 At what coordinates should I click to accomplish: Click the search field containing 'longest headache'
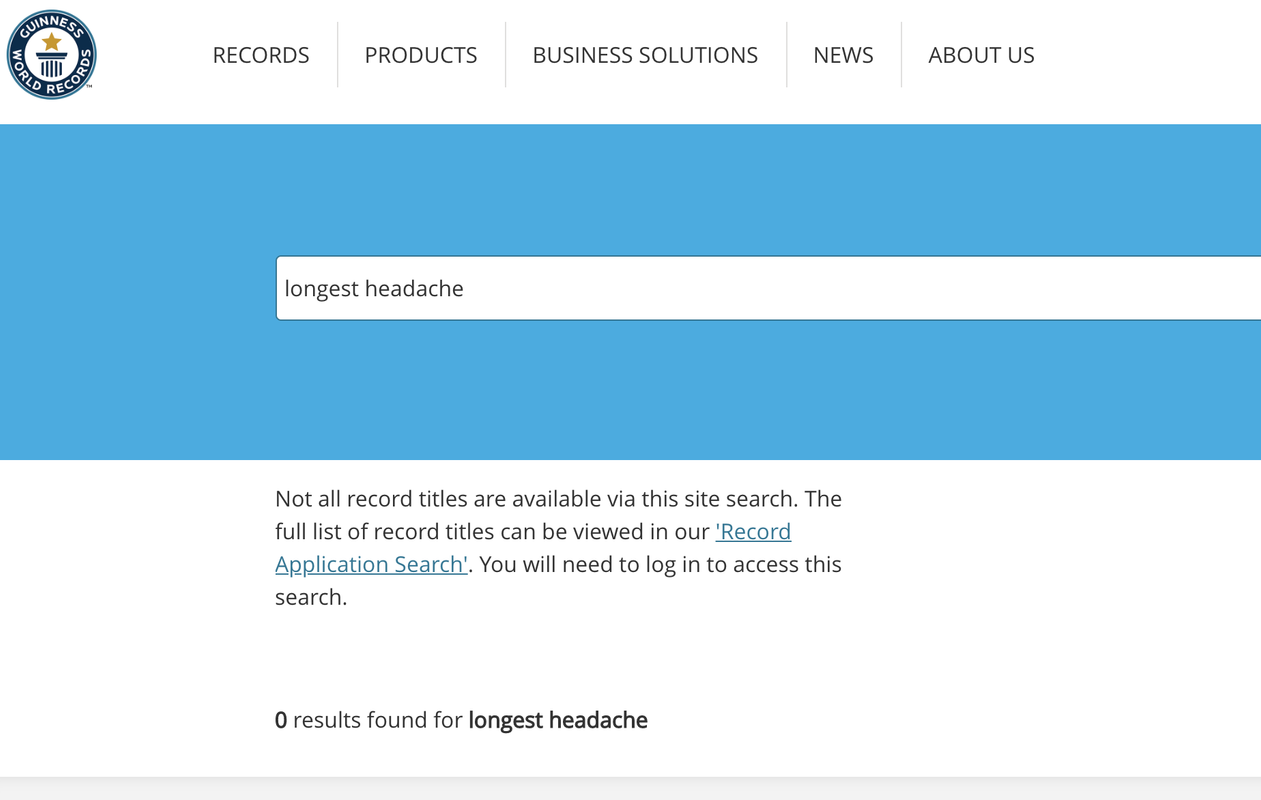[768, 288]
